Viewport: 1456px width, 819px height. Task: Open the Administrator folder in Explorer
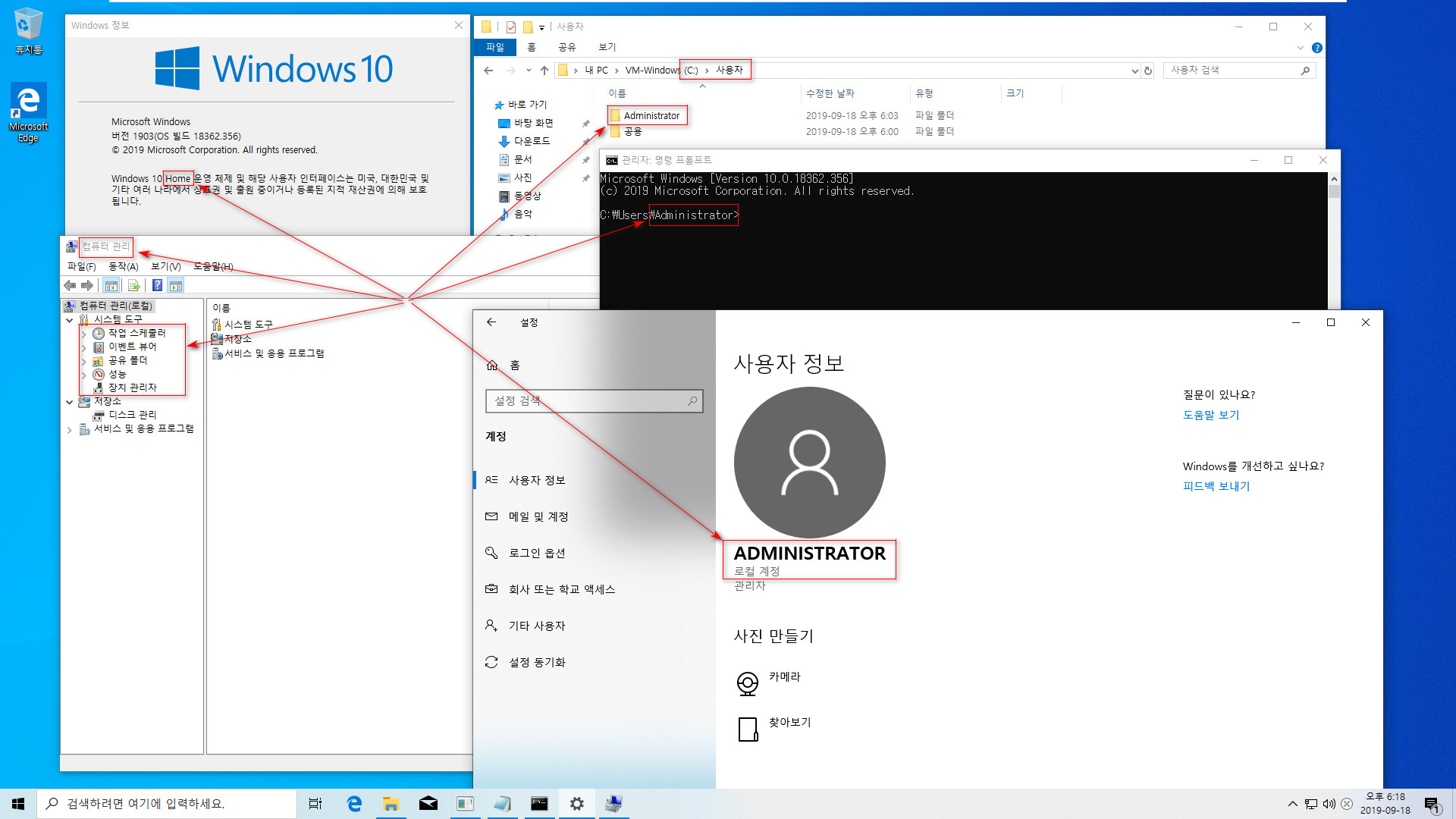651,115
